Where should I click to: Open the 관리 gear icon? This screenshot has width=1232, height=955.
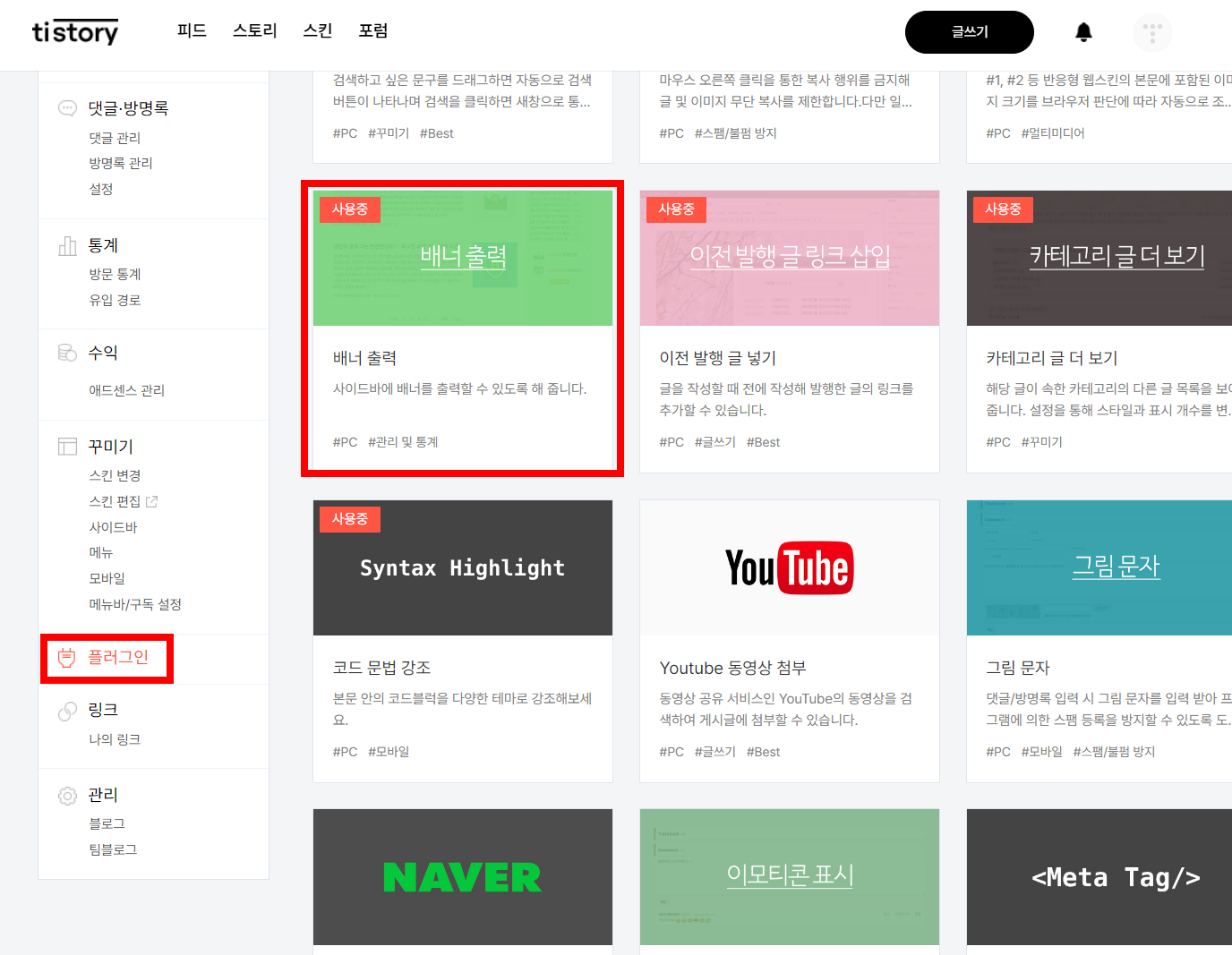(x=67, y=794)
